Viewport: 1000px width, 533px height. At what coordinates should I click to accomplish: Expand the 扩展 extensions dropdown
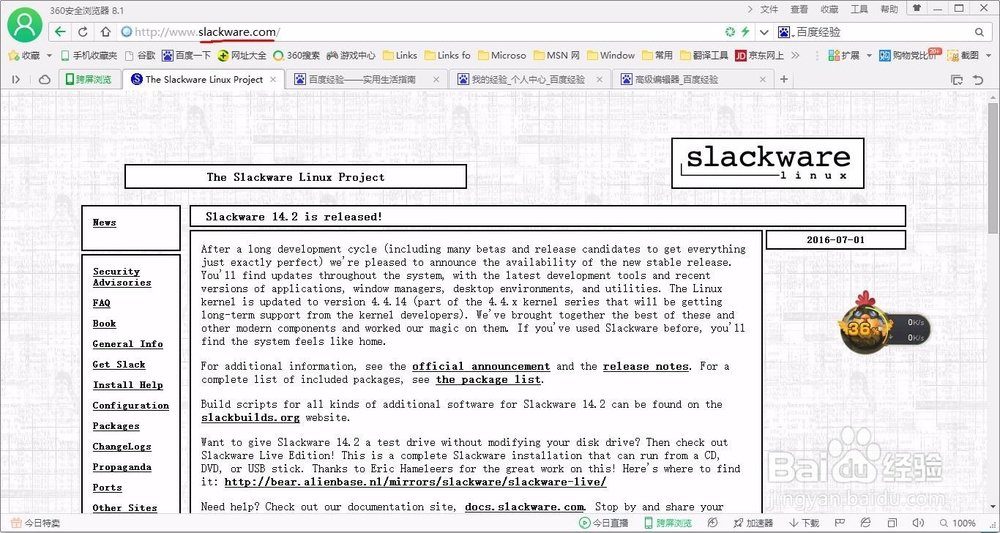click(x=869, y=55)
